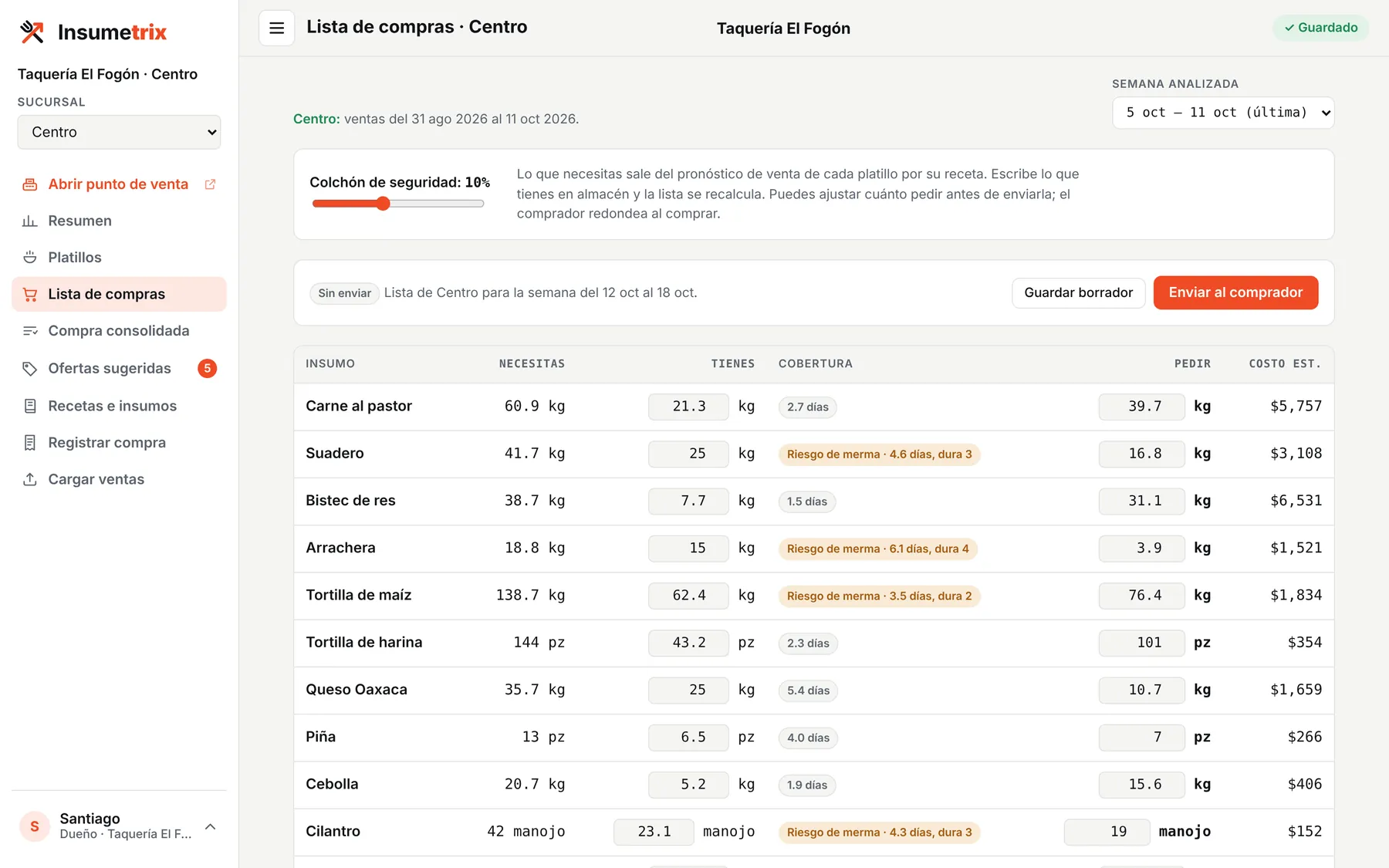Click the Sin enviar status badge
The height and width of the screenshot is (868, 1389).
(344, 293)
